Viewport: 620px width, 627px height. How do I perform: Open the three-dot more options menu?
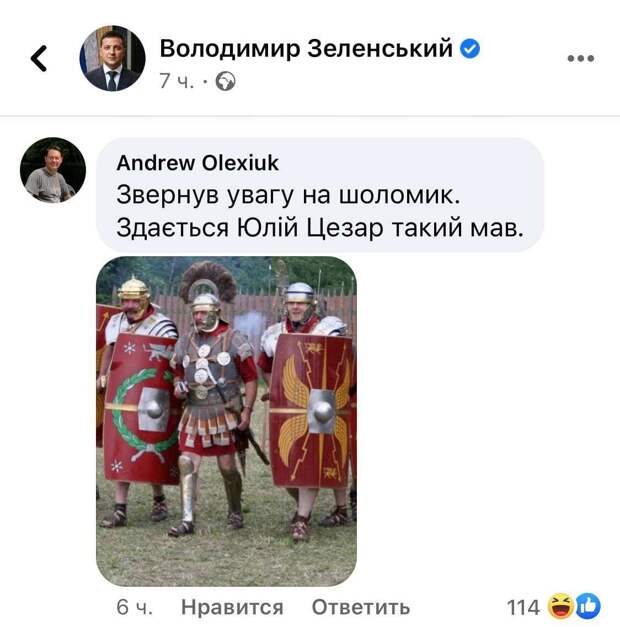[580, 58]
